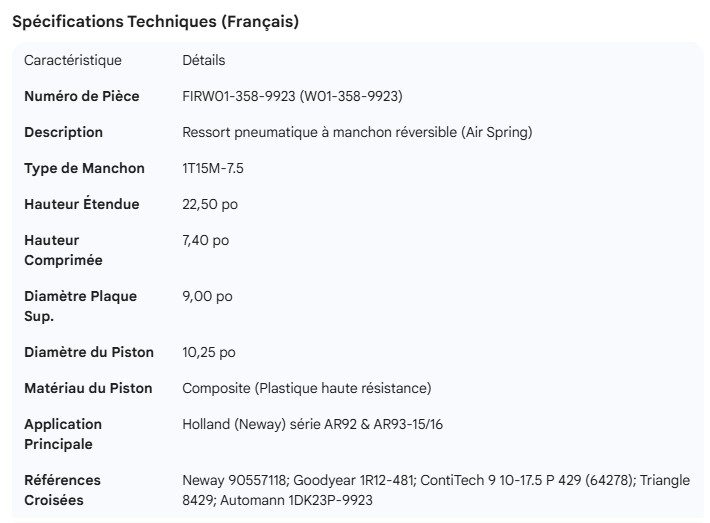Click the 9,00 po value
Viewport: 710px width, 523px height.
click(x=207, y=296)
